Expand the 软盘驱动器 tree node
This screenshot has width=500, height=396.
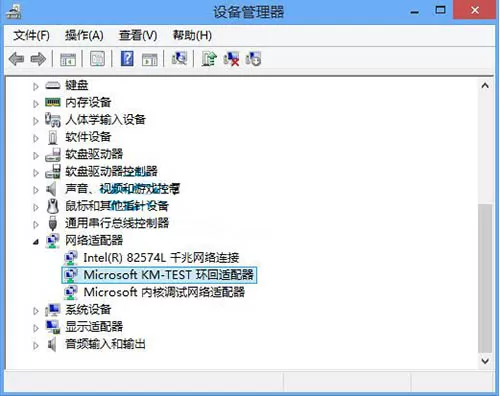(x=36, y=156)
